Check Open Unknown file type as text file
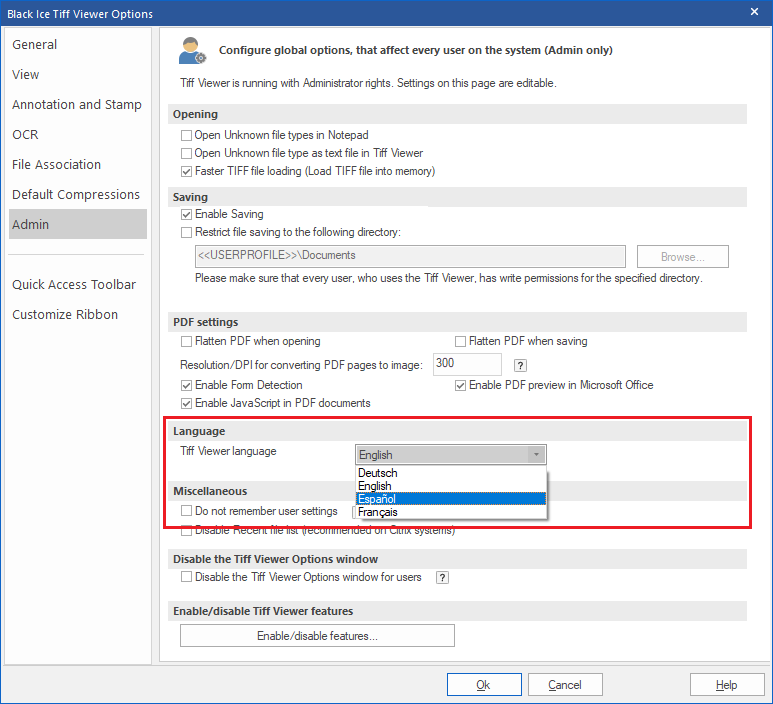The image size is (773, 704). click(186, 153)
